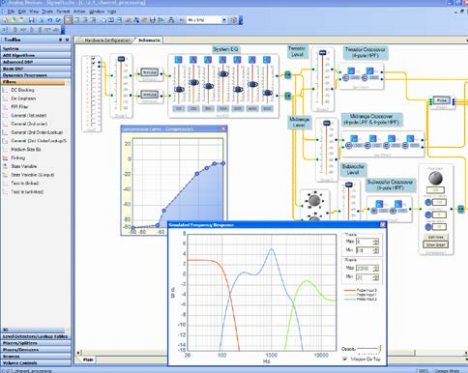The width and height of the screenshot is (468, 373).
Task: Click the Undo icon in the toolbar
Action: tap(50, 20)
